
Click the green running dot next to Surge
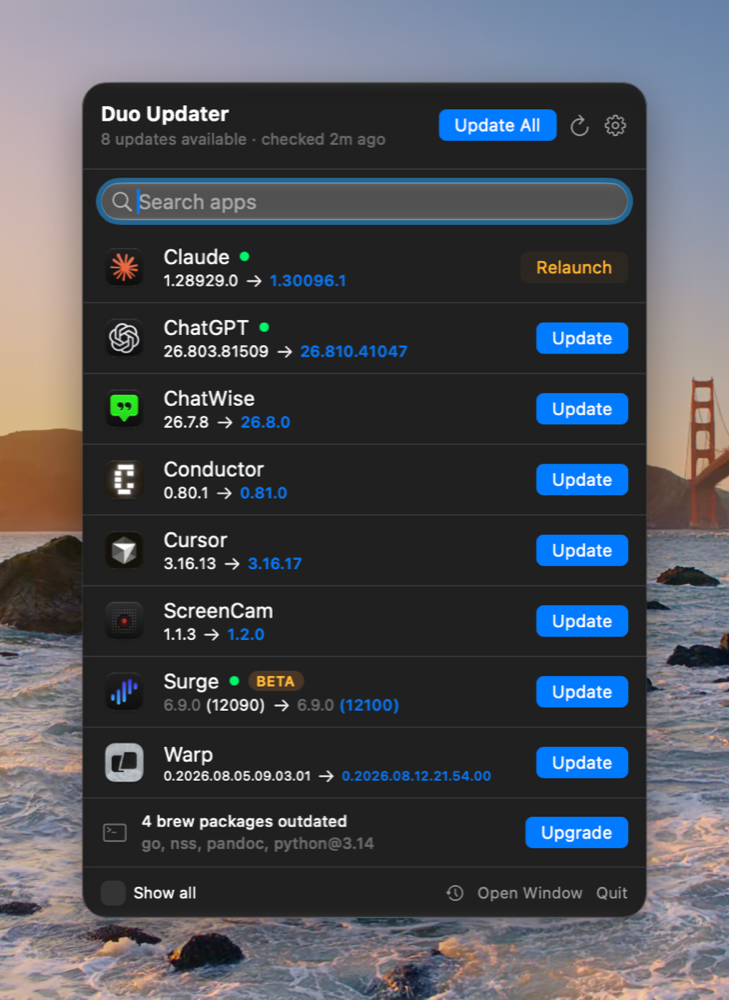tap(234, 681)
